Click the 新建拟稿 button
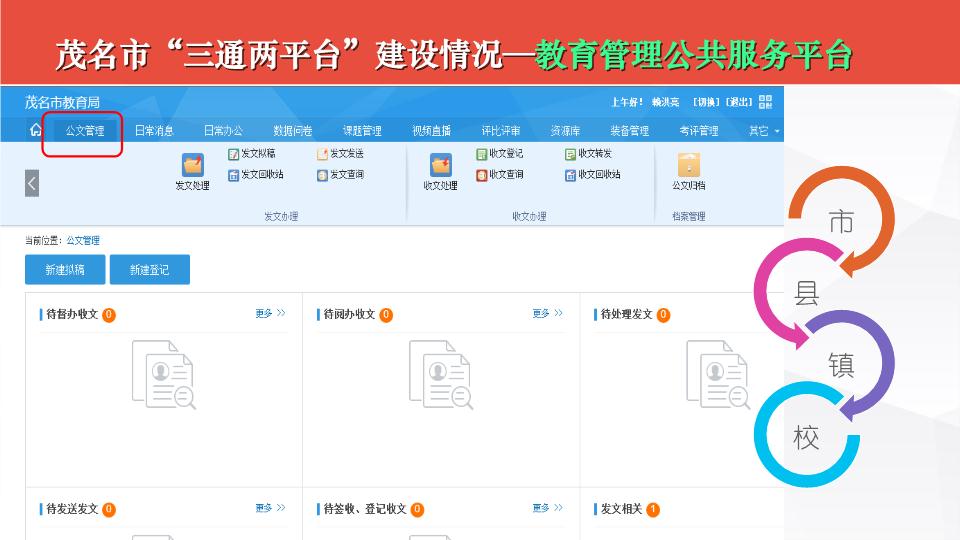This screenshot has width=960, height=540. coord(65,270)
